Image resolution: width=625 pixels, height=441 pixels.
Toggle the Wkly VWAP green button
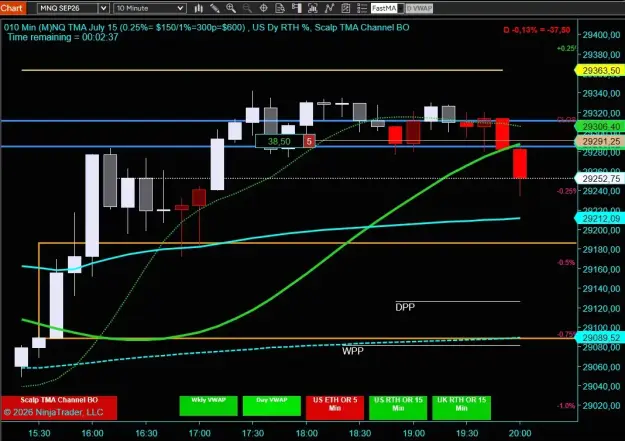208,406
